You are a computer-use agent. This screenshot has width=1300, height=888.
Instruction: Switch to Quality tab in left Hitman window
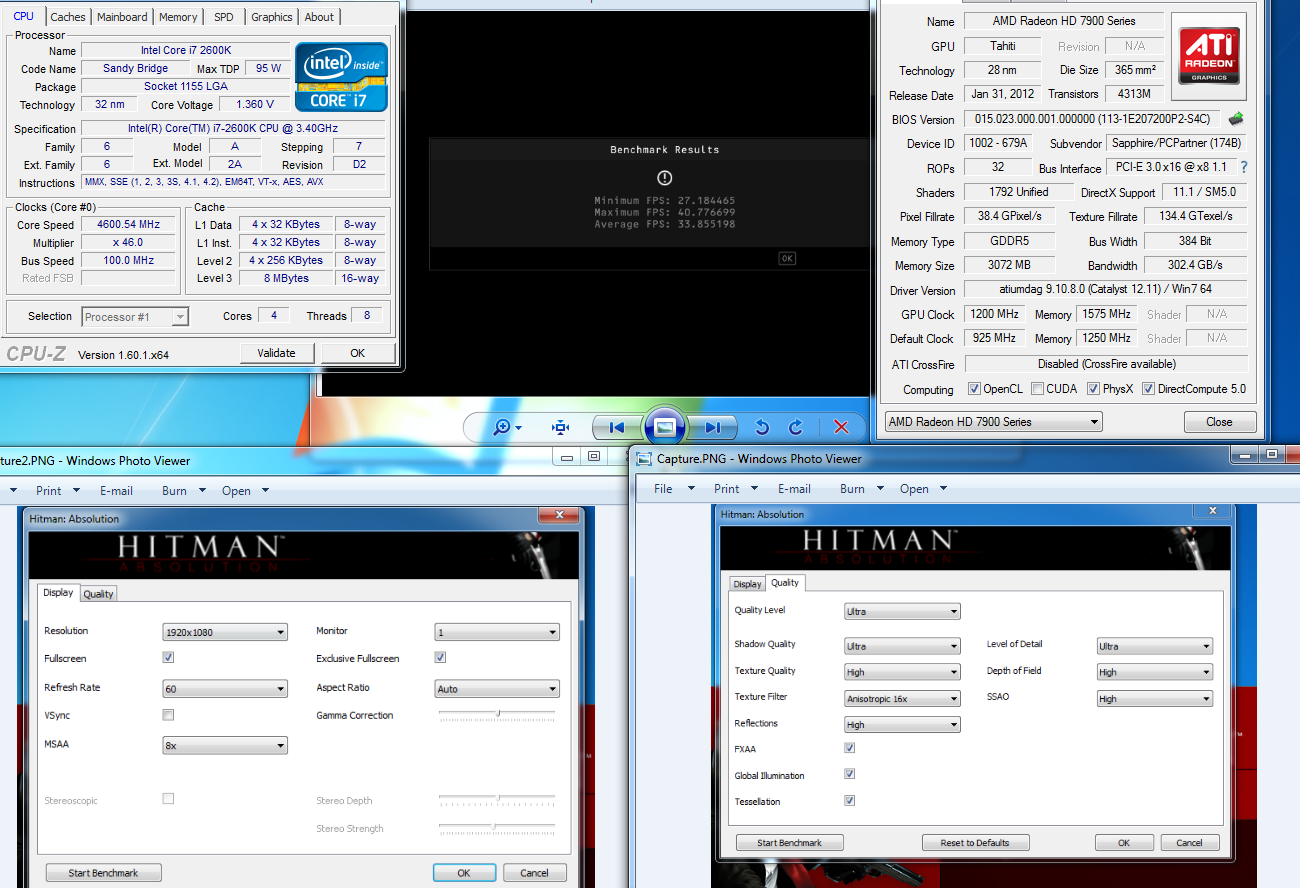coord(98,594)
